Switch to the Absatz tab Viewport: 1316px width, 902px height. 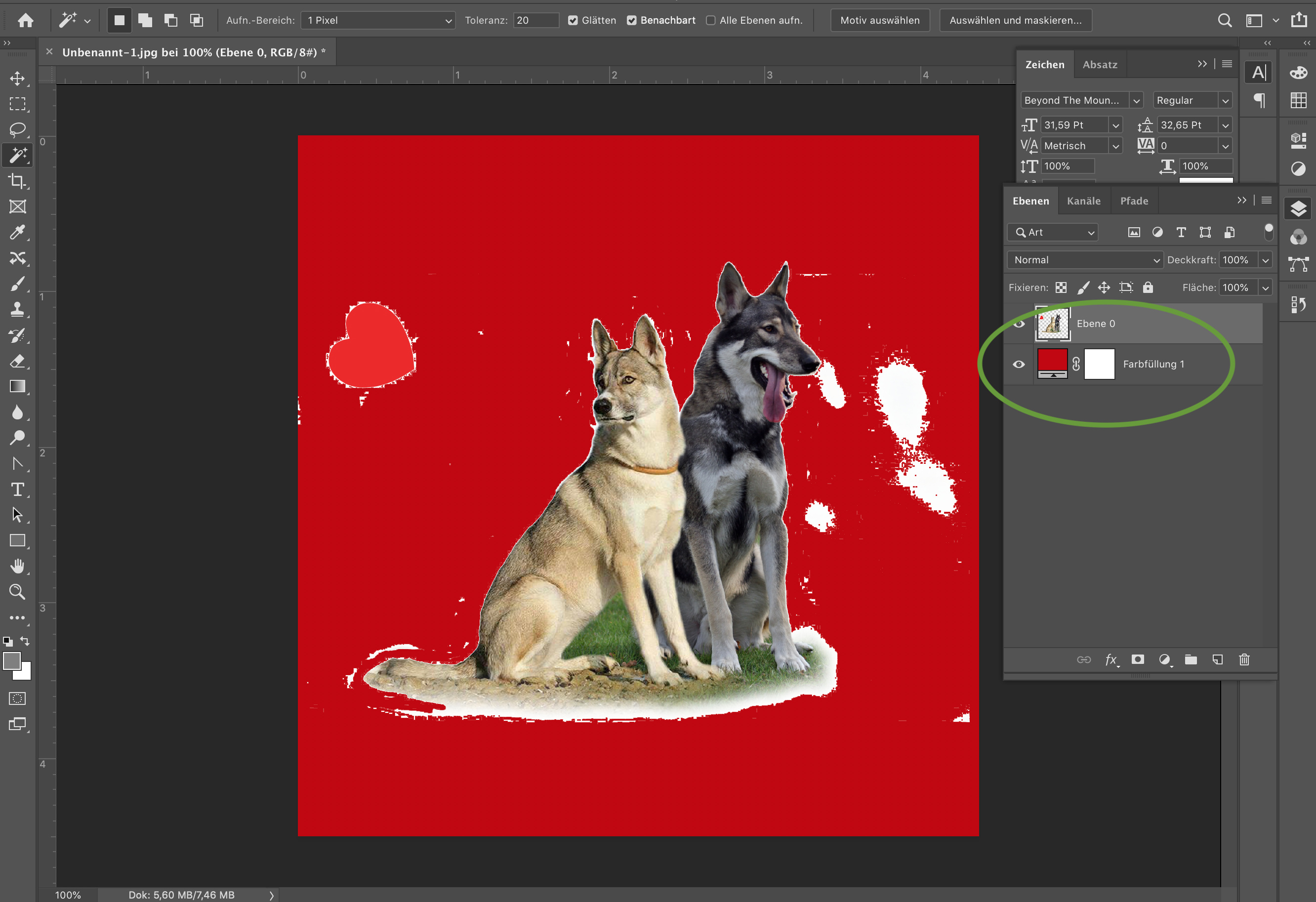[x=1100, y=65]
